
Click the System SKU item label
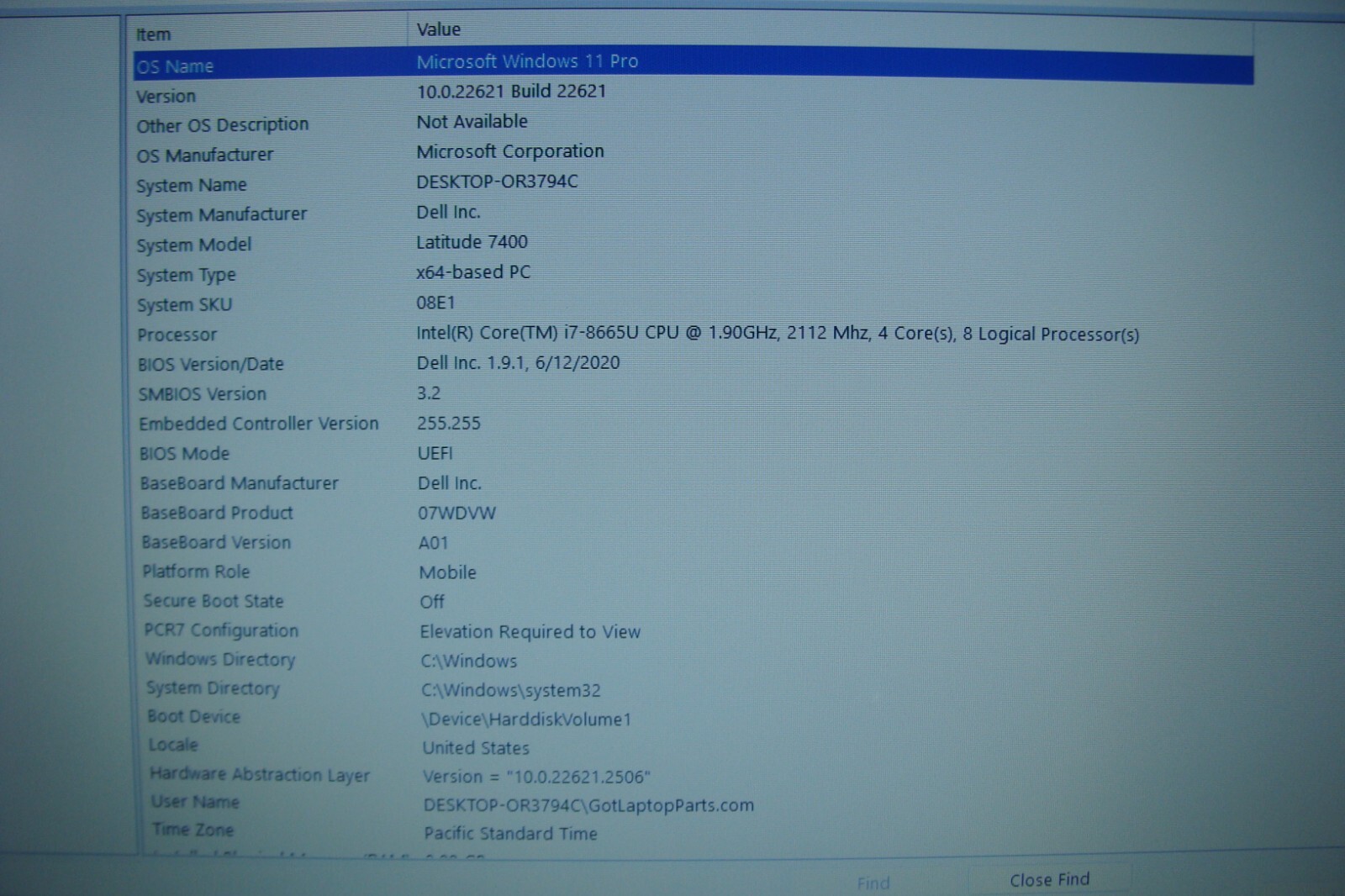click(185, 305)
